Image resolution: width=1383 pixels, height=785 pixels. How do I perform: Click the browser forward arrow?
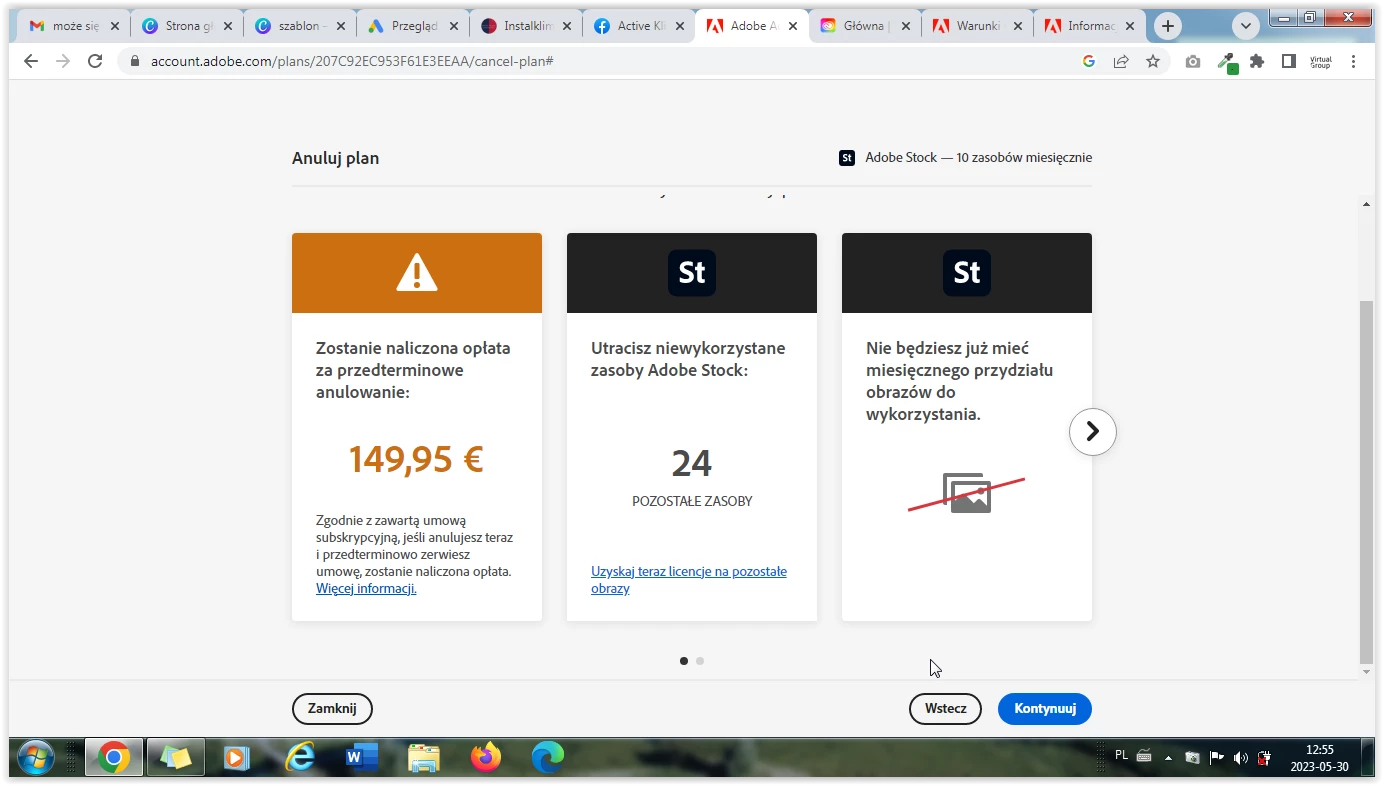(63, 61)
